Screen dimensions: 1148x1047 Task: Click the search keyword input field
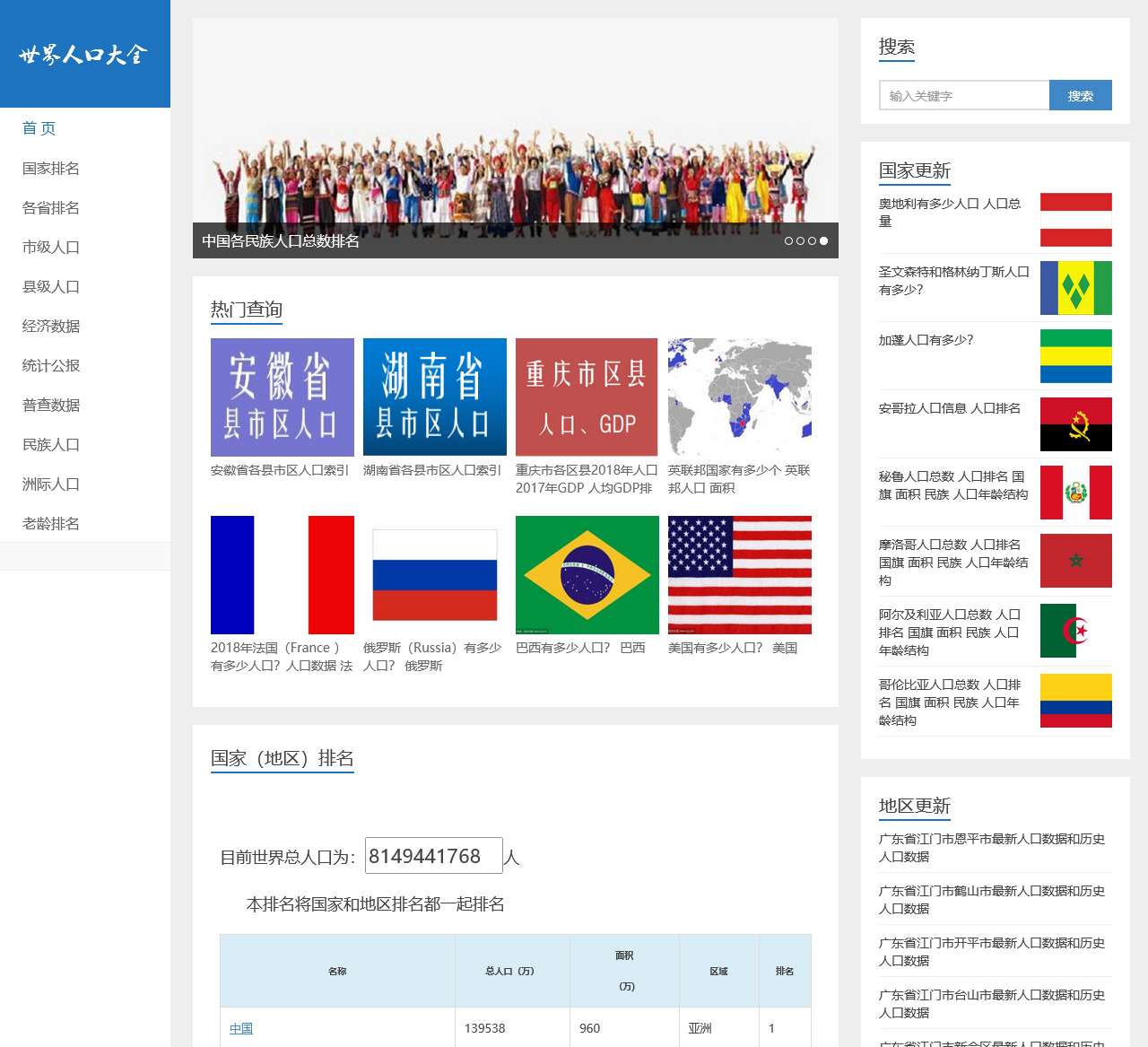click(x=963, y=94)
